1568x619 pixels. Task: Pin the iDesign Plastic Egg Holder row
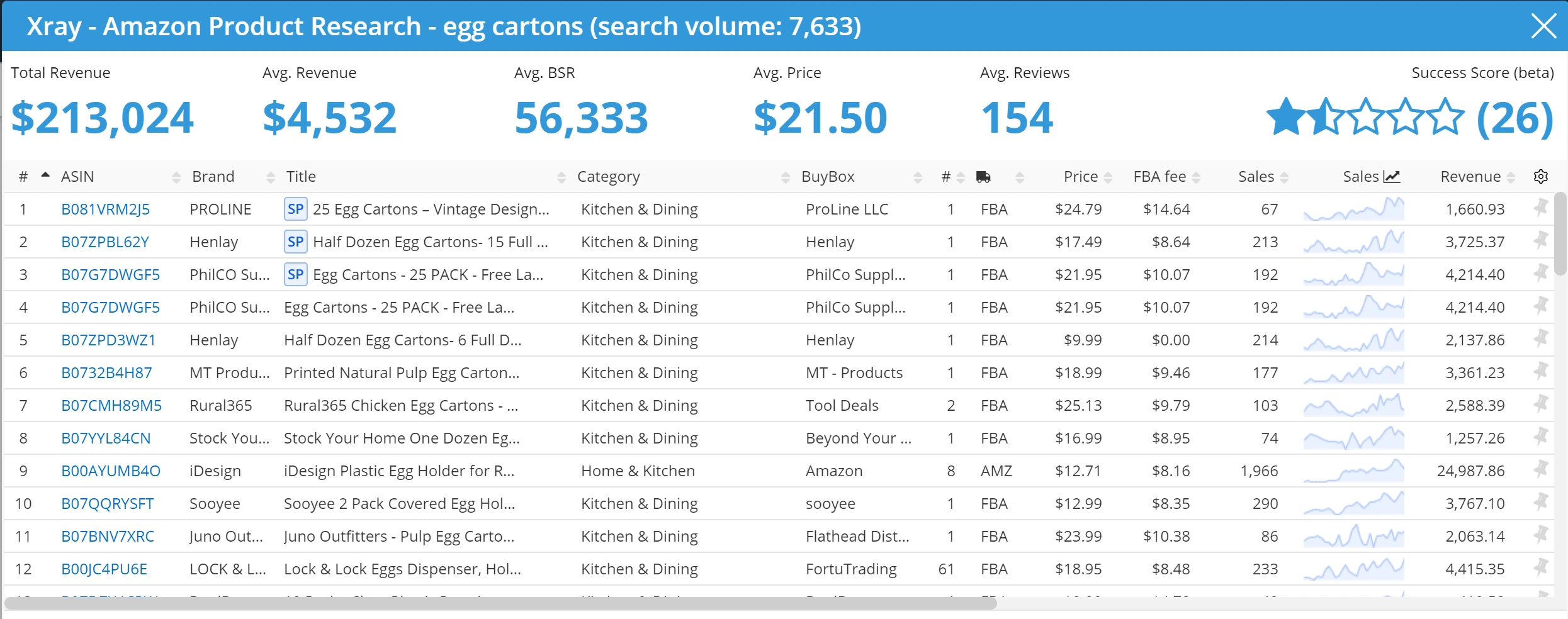(x=1540, y=470)
